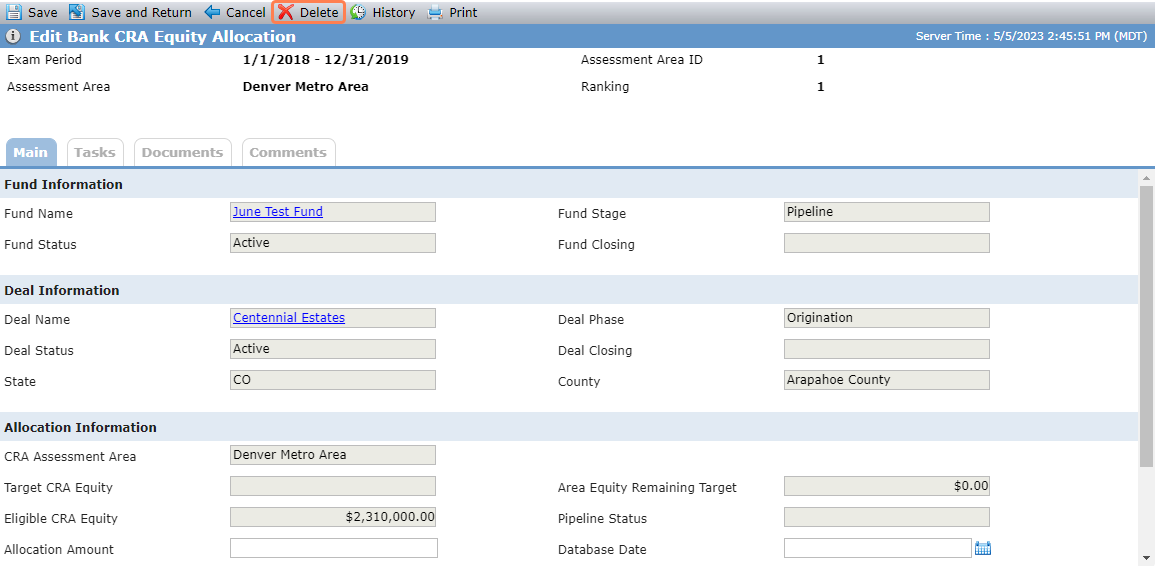Click the Ranking label

coord(605,87)
